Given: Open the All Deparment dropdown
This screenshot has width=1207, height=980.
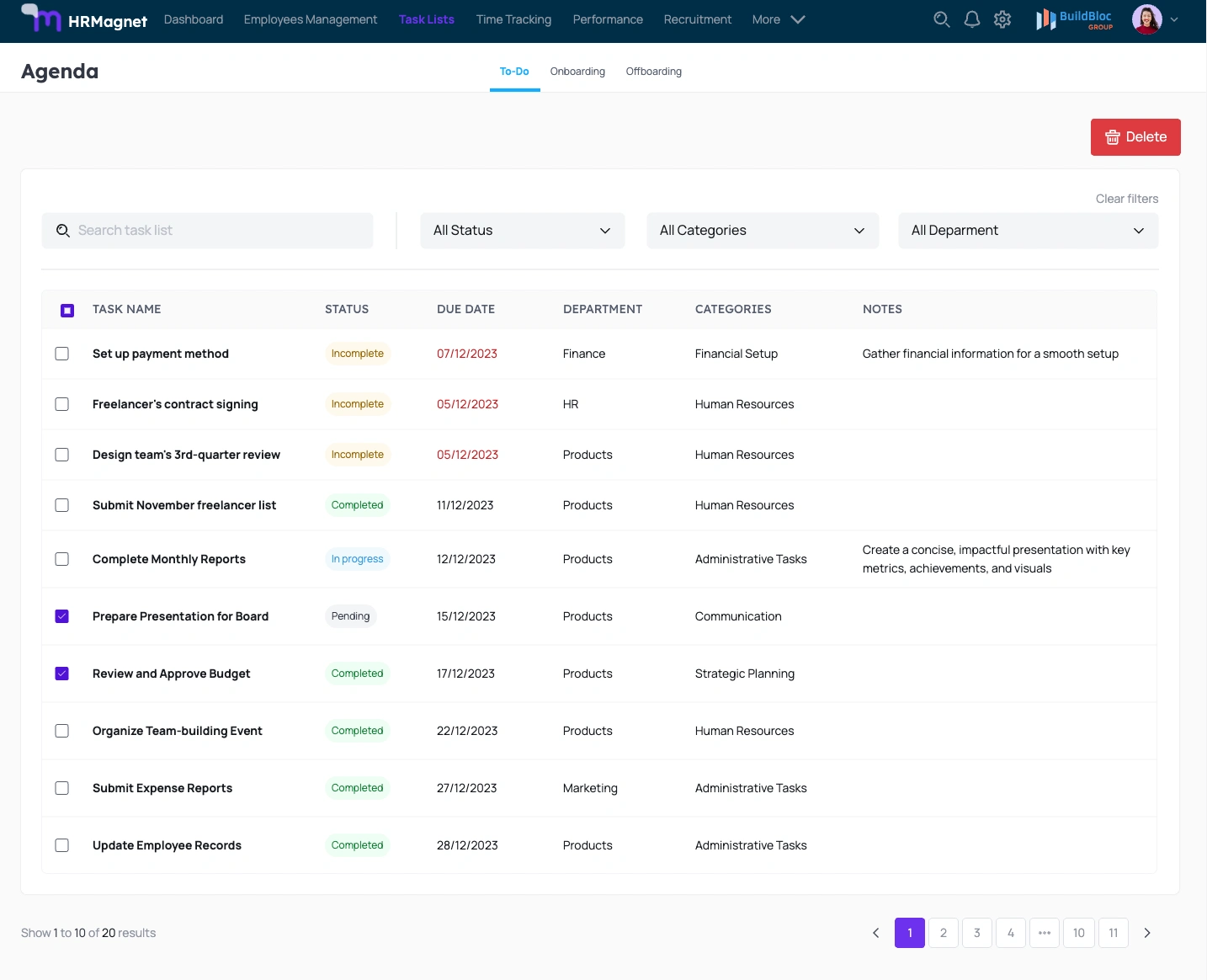Looking at the screenshot, I should [1029, 231].
